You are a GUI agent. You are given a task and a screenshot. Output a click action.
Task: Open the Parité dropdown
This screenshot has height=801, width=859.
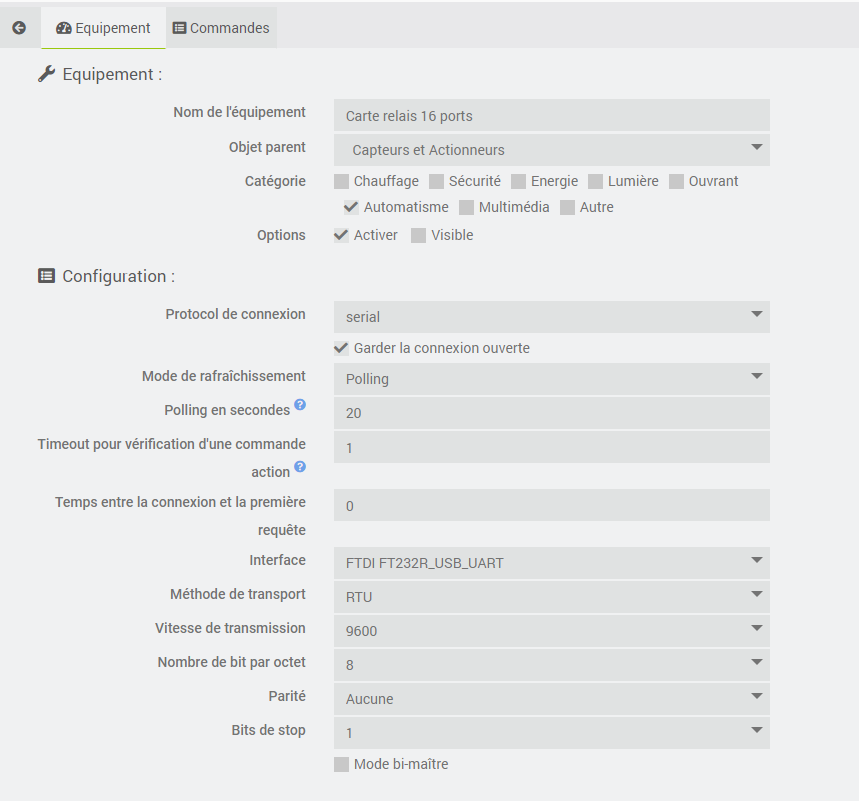551,699
